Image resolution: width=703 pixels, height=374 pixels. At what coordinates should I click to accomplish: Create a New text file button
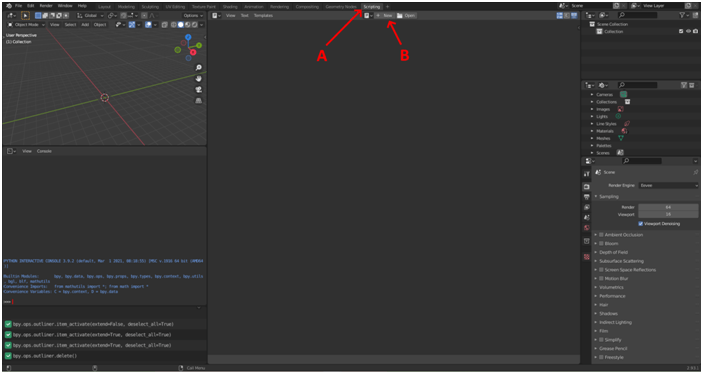click(x=384, y=16)
